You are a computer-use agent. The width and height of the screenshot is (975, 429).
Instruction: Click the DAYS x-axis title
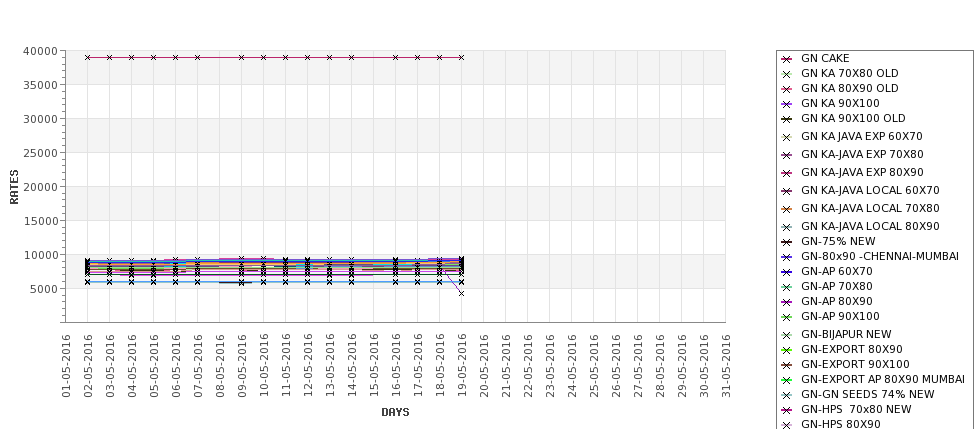pyautogui.click(x=395, y=412)
